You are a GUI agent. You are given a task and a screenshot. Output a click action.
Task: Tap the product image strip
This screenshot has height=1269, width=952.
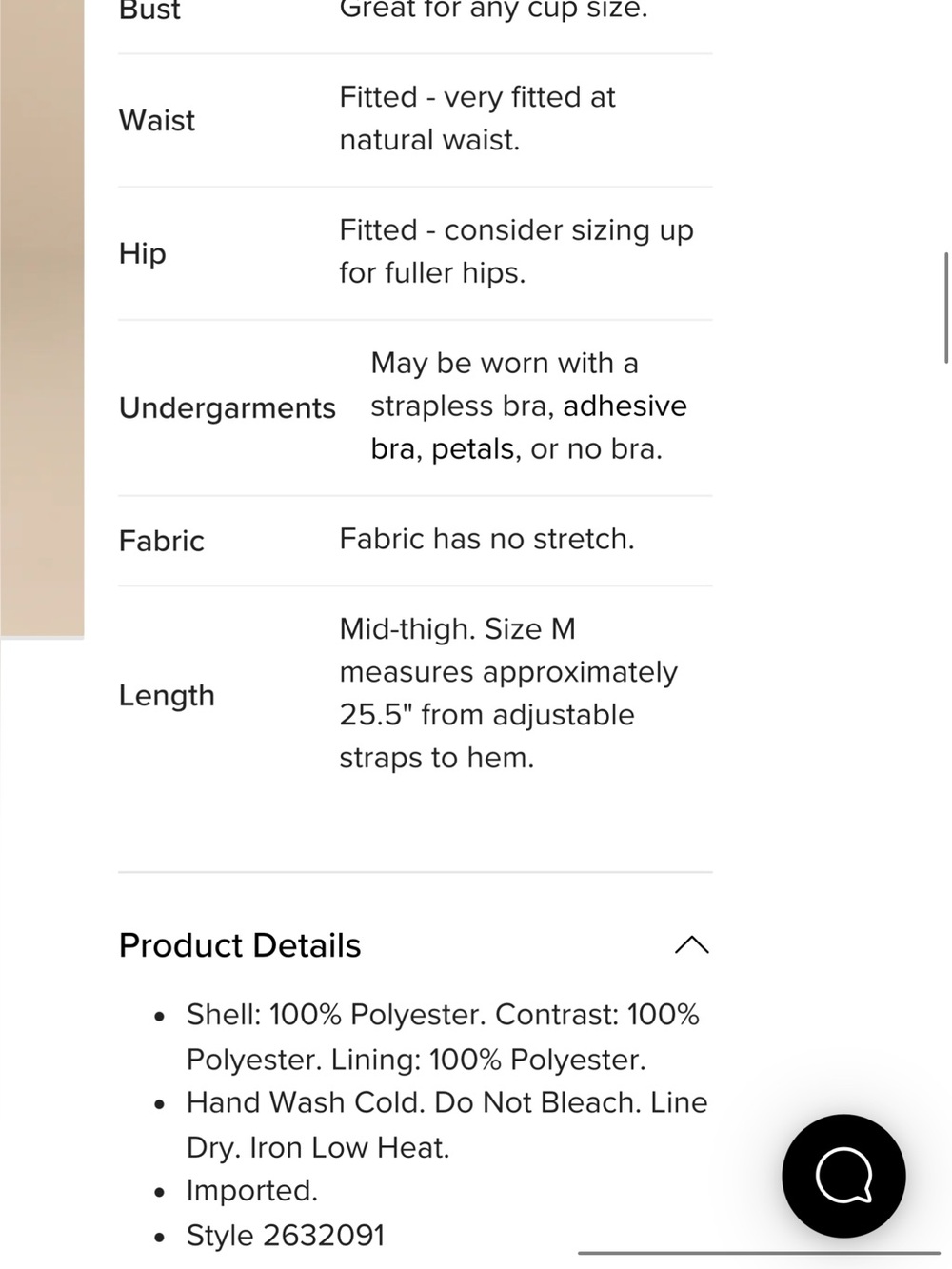[x=42, y=318]
